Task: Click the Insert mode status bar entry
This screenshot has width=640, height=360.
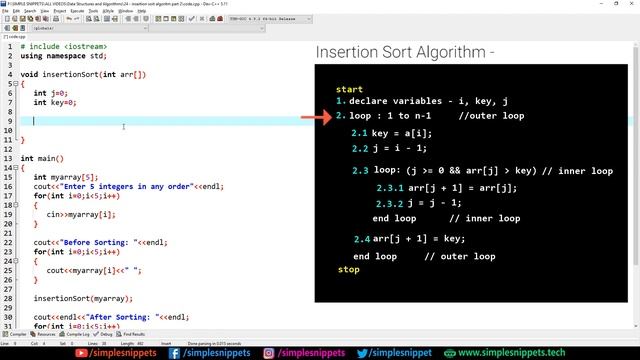Action: [166, 344]
